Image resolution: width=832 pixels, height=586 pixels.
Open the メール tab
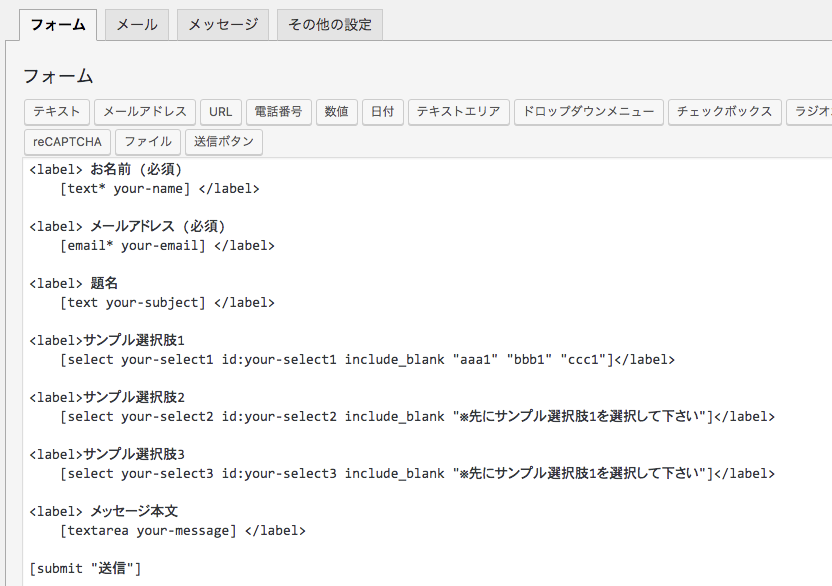pos(137,25)
